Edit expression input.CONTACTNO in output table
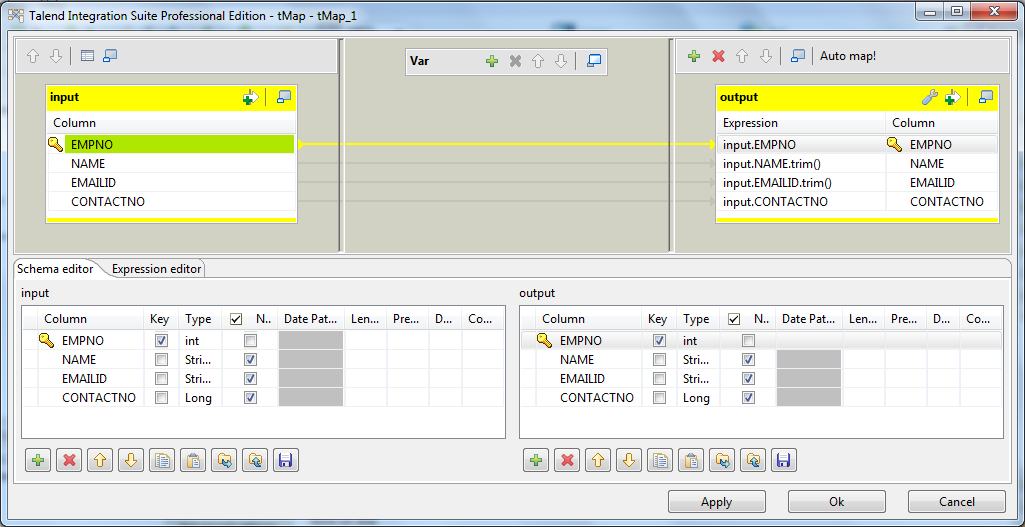This screenshot has height=527, width=1025. click(801, 201)
